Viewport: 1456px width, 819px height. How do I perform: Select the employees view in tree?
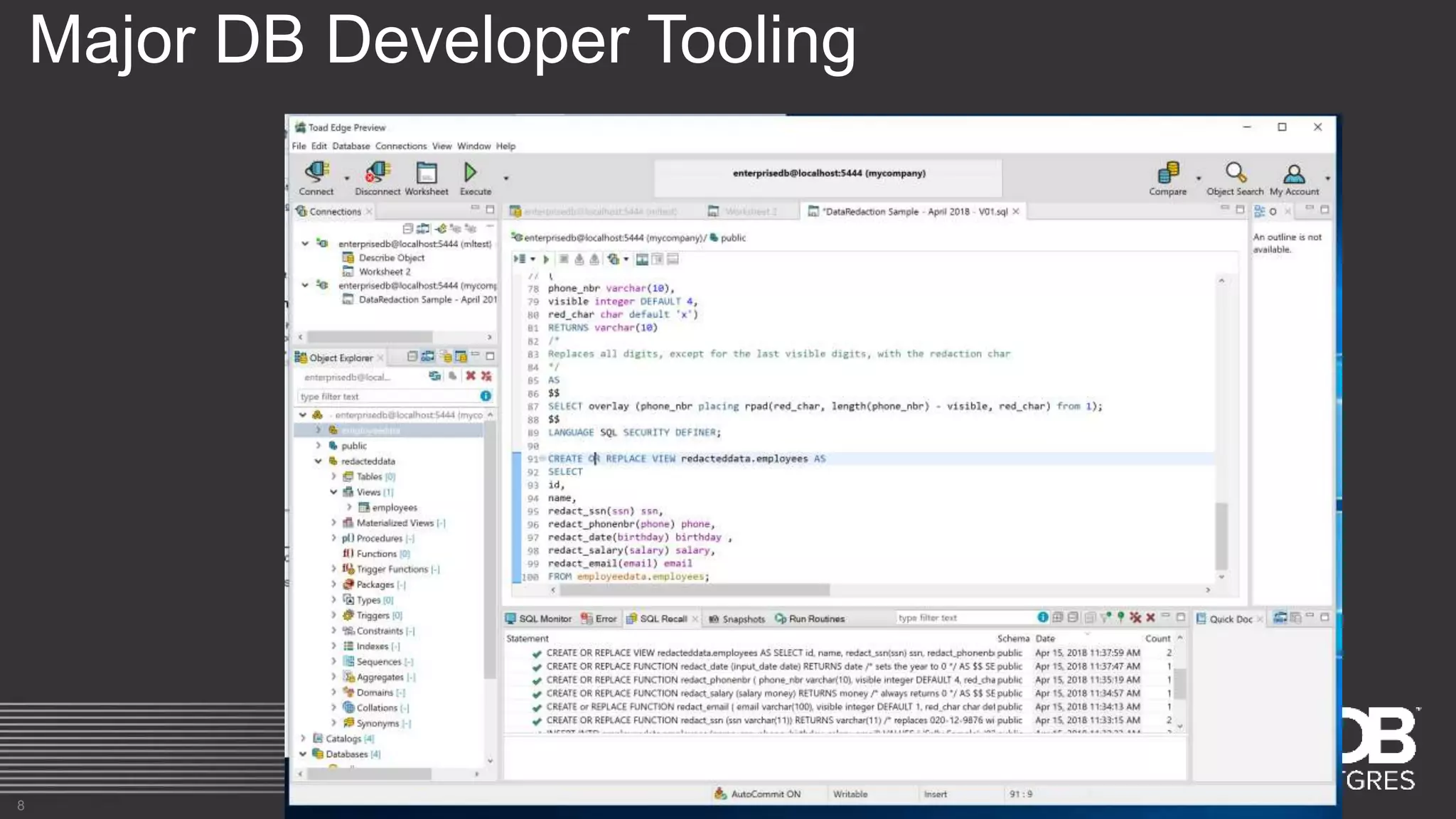pos(394,508)
